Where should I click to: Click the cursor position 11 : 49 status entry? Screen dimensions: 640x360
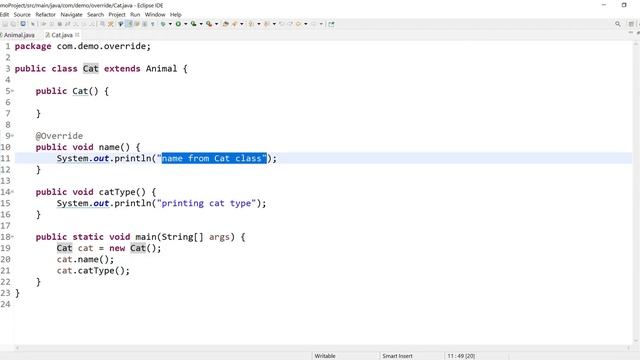click(461, 356)
